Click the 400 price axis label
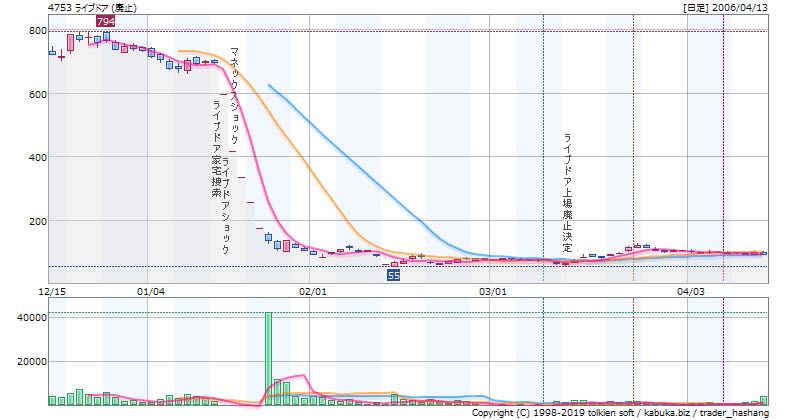Viewport: 786px width, 420px height. point(40,158)
